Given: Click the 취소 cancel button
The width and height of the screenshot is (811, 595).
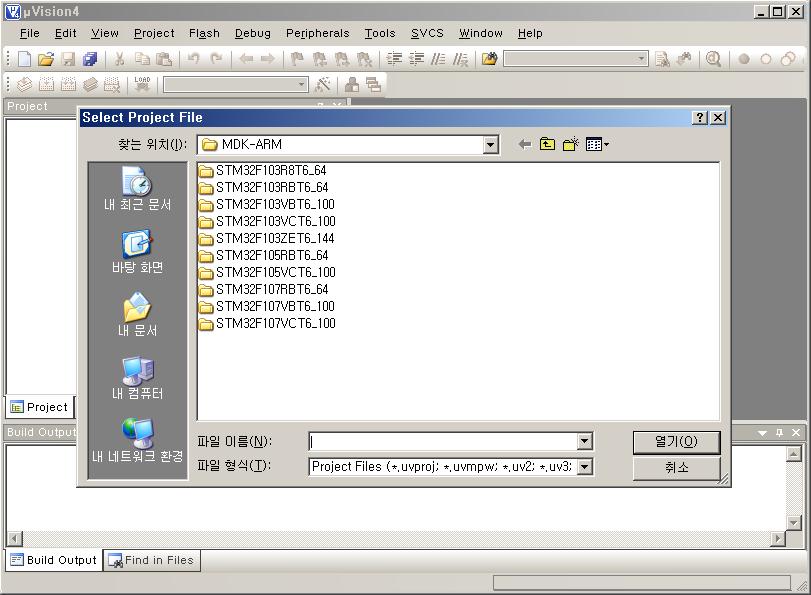Looking at the screenshot, I should [677, 468].
